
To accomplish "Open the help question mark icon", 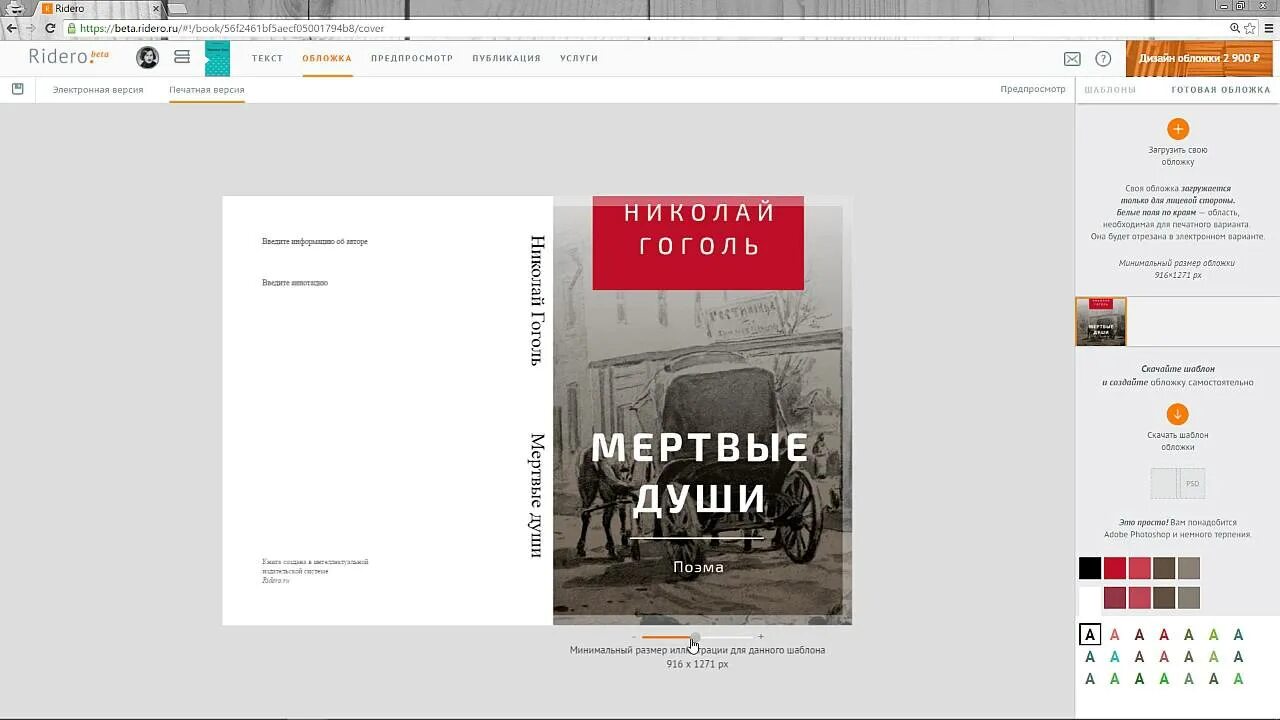I will pyautogui.click(x=1103, y=59).
